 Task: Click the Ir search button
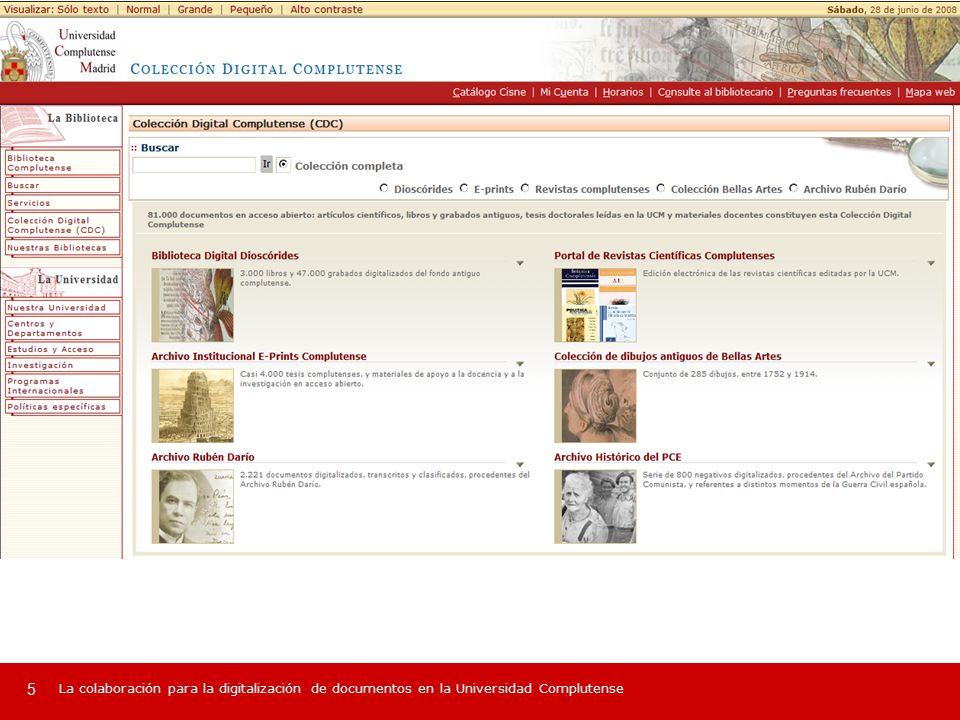click(266, 164)
